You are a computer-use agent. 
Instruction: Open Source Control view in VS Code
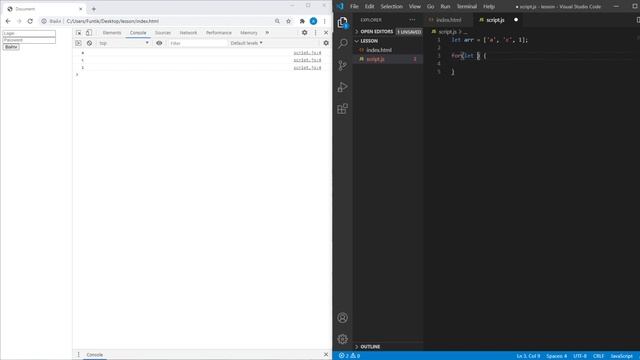343,65
